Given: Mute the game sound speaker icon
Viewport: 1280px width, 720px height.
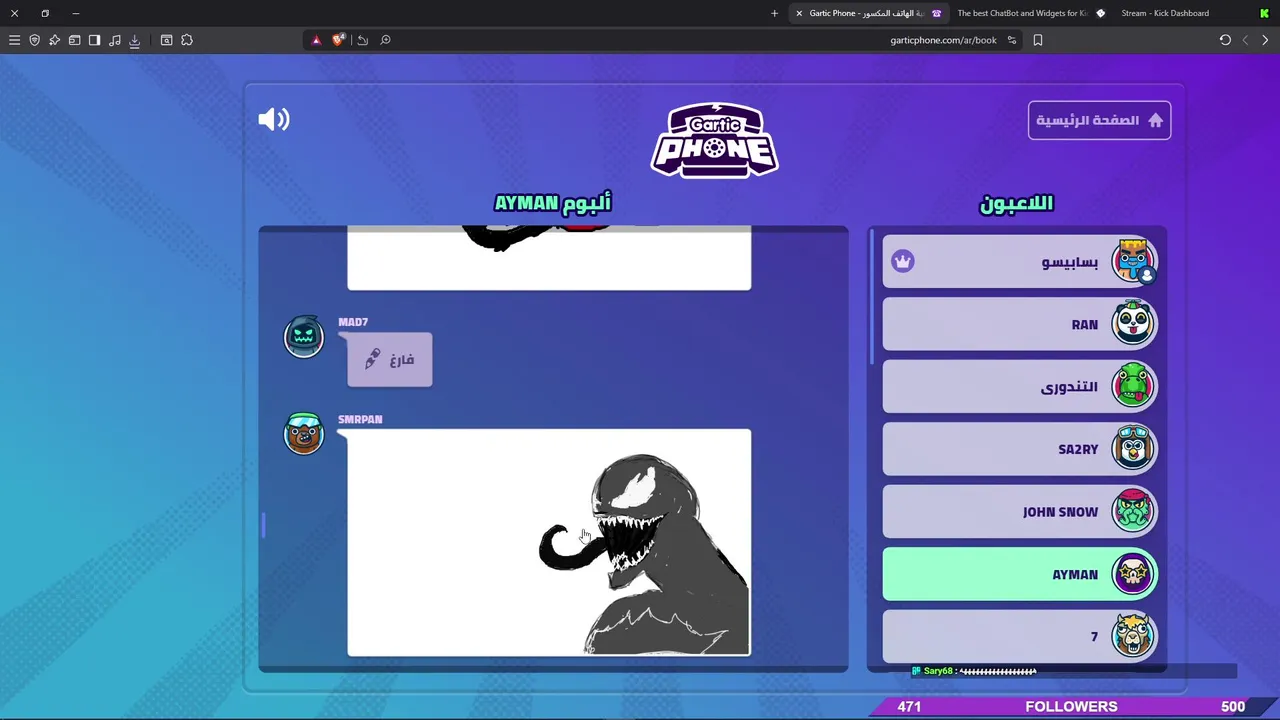Looking at the screenshot, I should 273,120.
